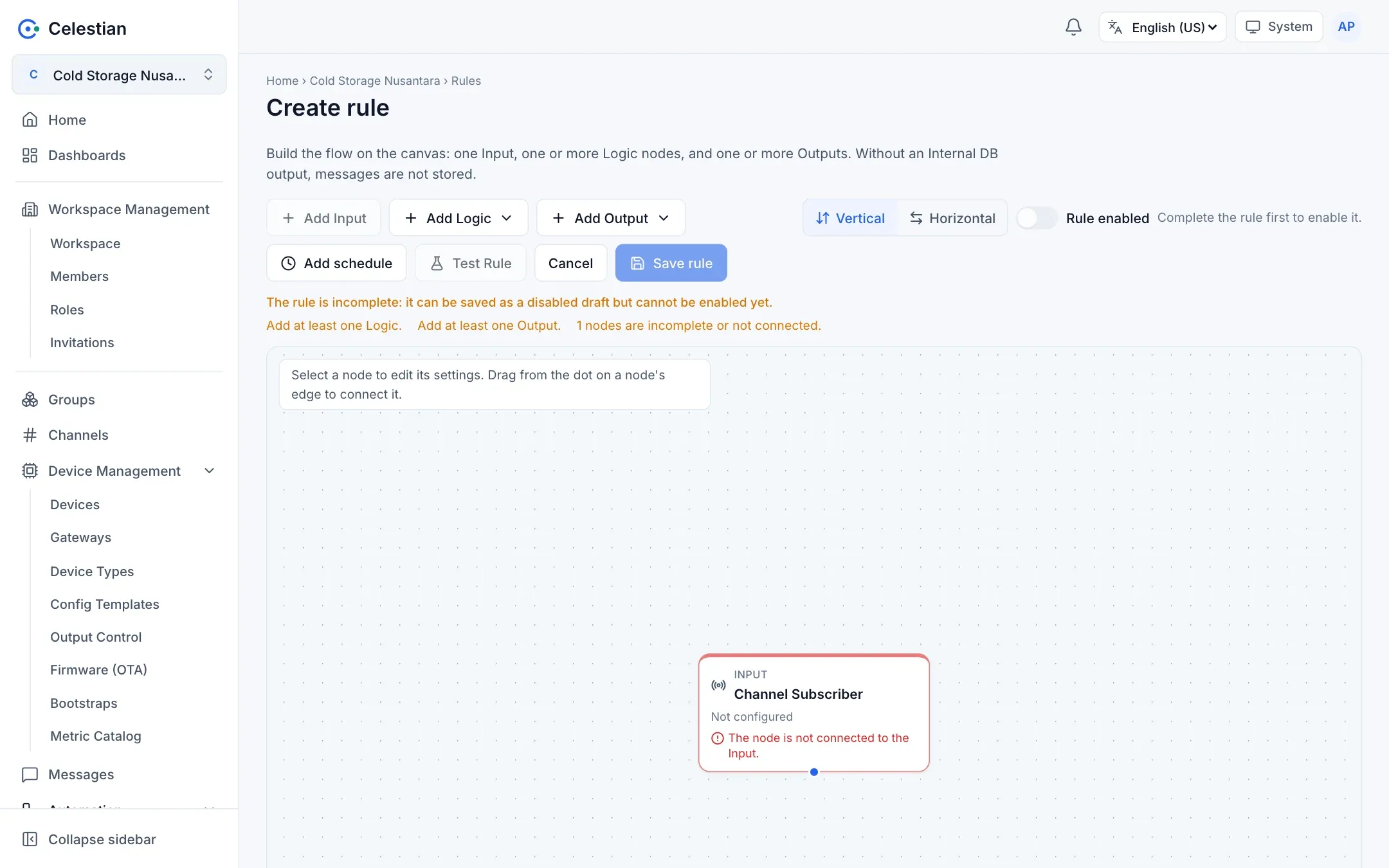Select the Channel Subscriber input node

click(813, 712)
